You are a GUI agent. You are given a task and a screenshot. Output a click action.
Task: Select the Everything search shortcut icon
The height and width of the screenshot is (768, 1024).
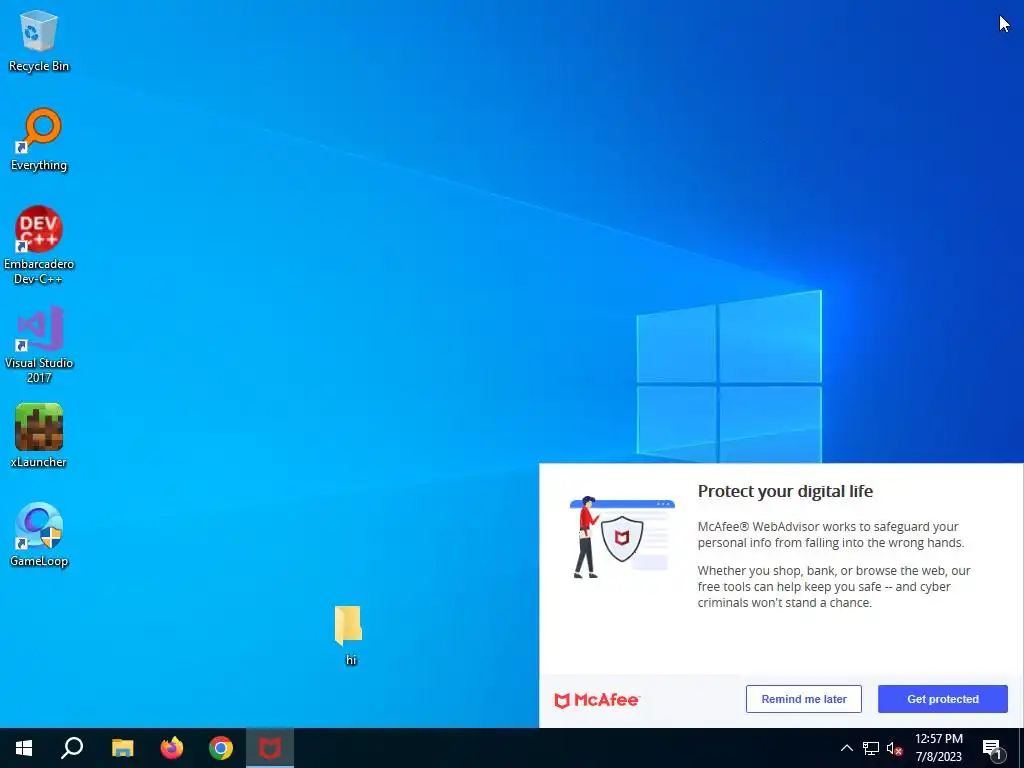pos(39,140)
